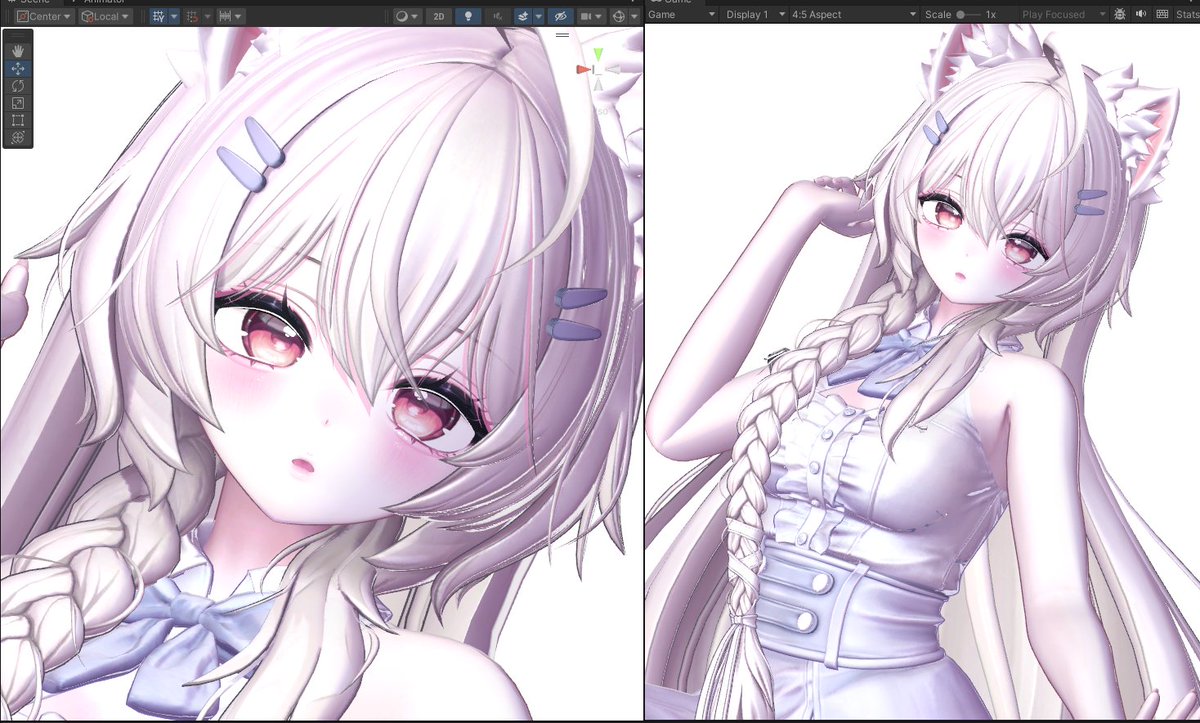The height and width of the screenshot is (723, 1200).
Task: Open the Center pivot dropdown
Action: [x=44, y=16]
